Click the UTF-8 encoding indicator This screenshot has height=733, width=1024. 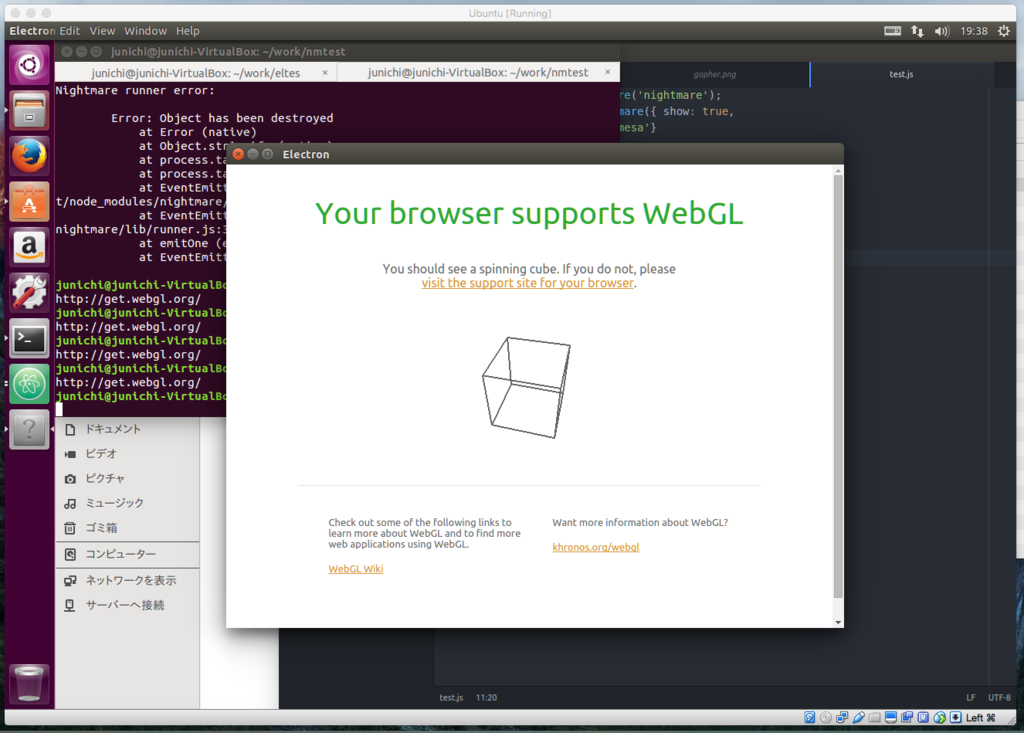pos(999,698)
